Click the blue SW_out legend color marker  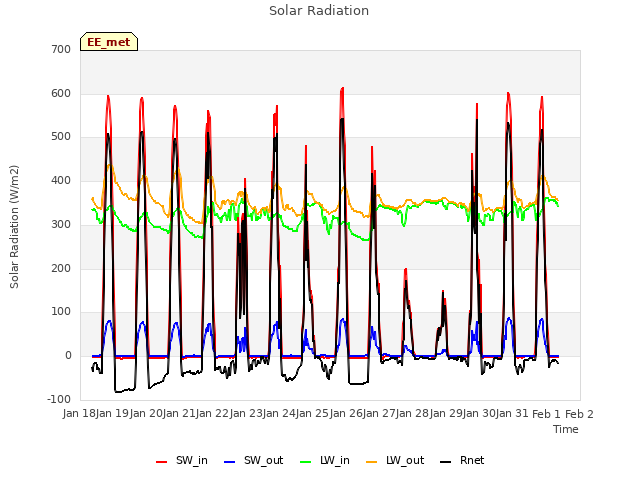230,462
